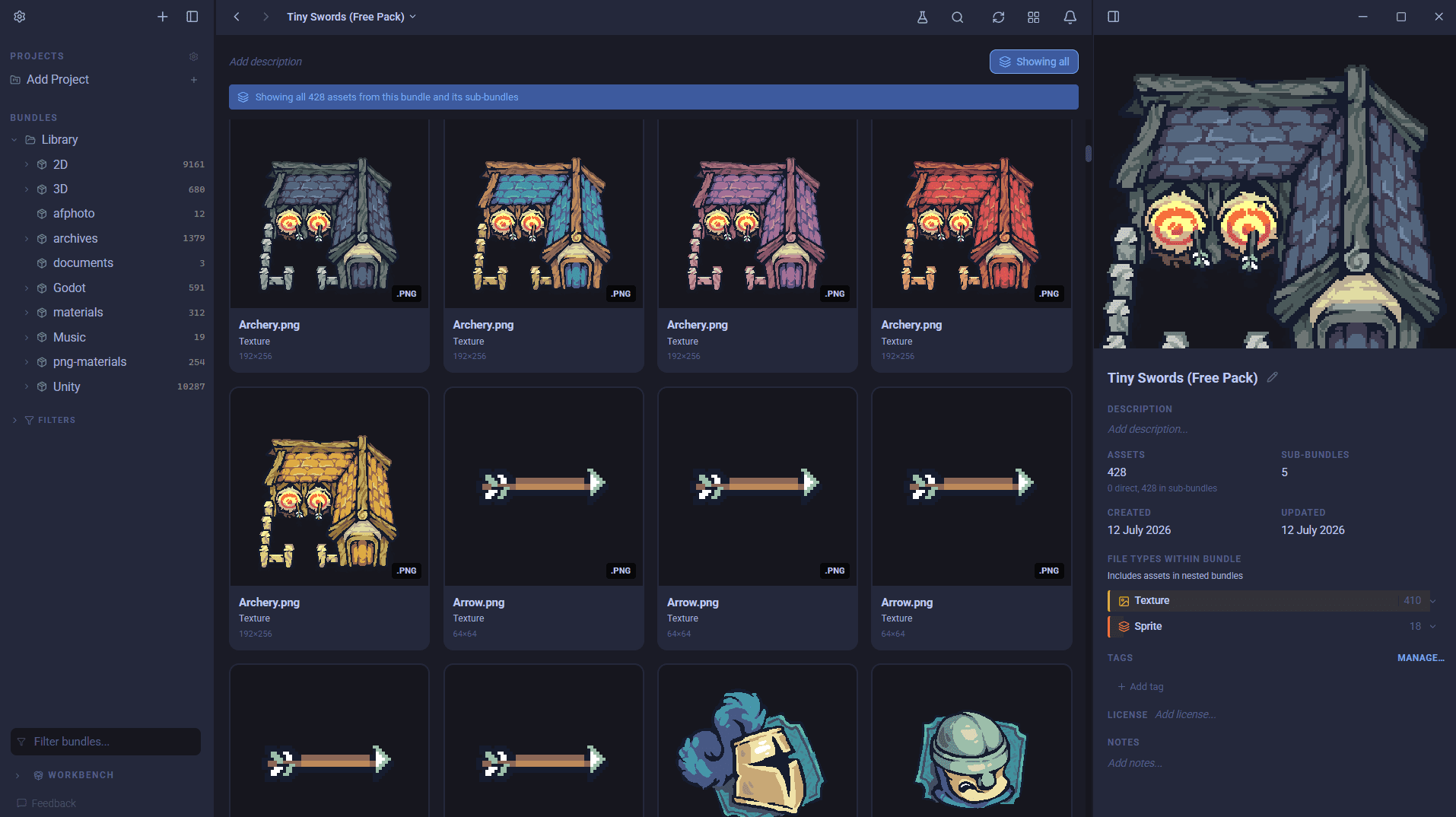Expand the Sprite file type row chevron
Image resolution: width=1456 pixels, height=817 pixels.
[x=1432, y=627]
